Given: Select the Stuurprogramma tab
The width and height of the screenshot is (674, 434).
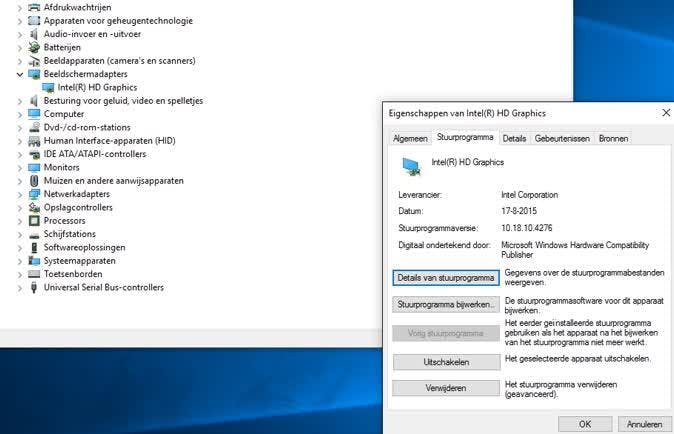Looking at the screenshot, I should [x=465, y=137].
